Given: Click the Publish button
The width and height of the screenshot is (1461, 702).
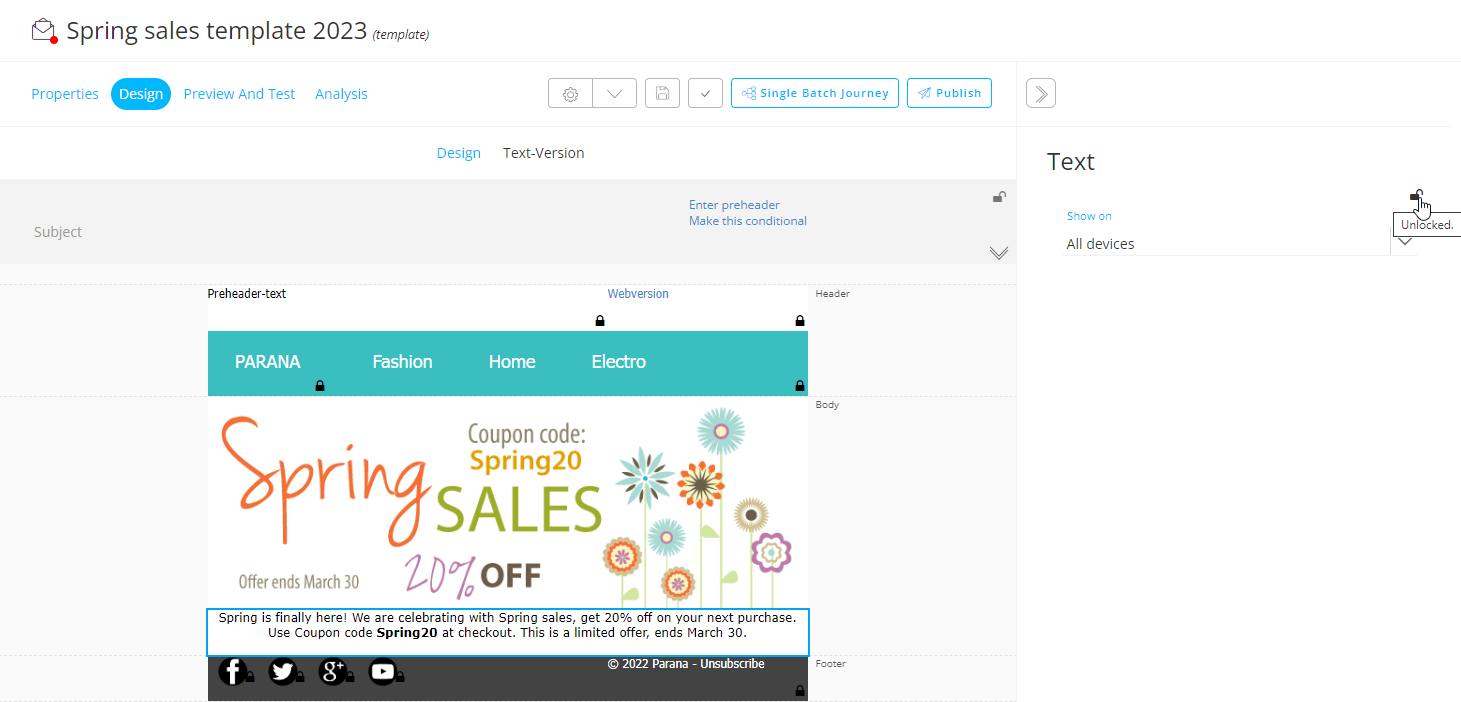Looking at the screenshot, I should (949, 93).
